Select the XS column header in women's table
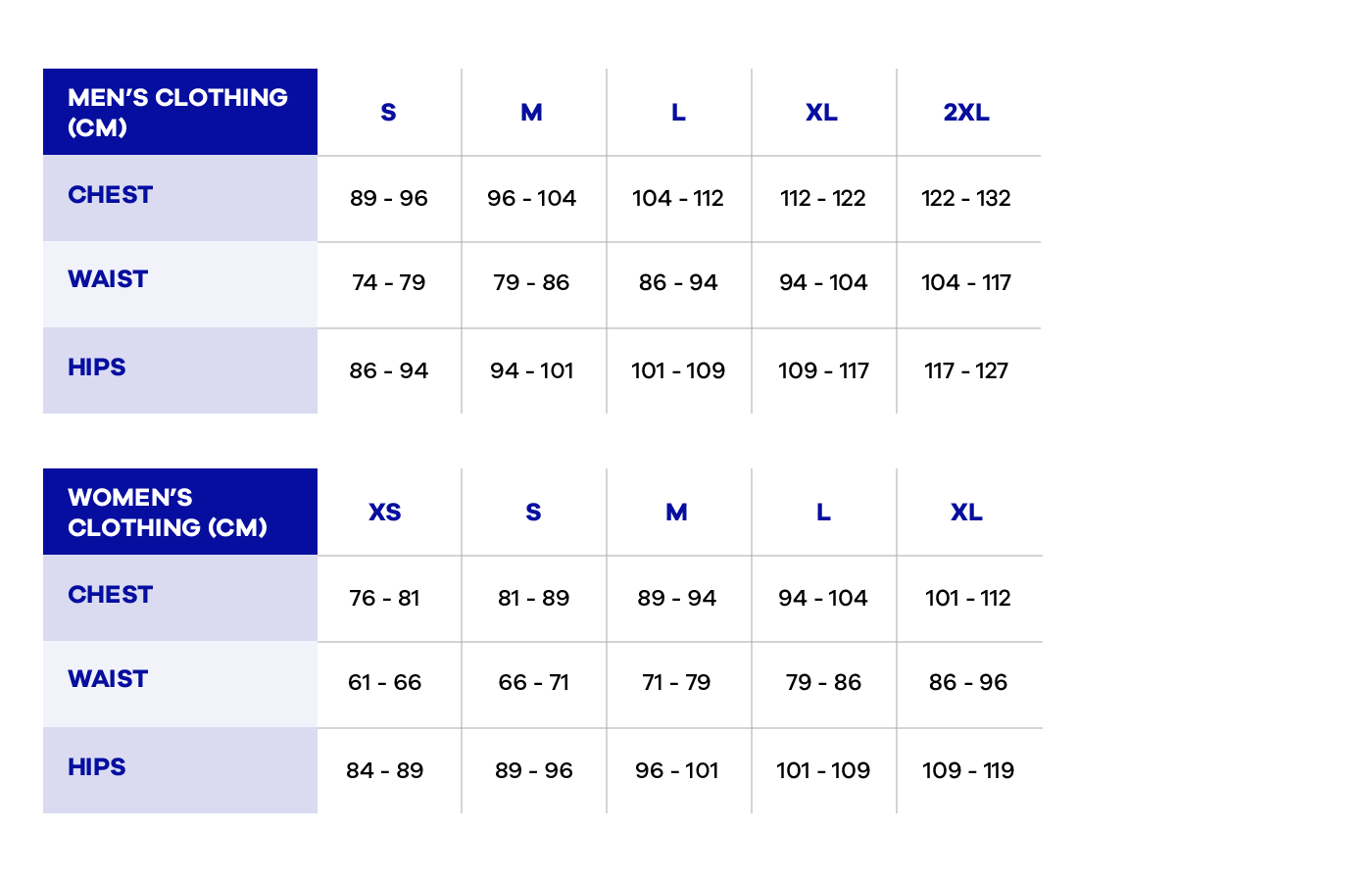Screen dimensions: 1372x882 click(x=385, y=513)
